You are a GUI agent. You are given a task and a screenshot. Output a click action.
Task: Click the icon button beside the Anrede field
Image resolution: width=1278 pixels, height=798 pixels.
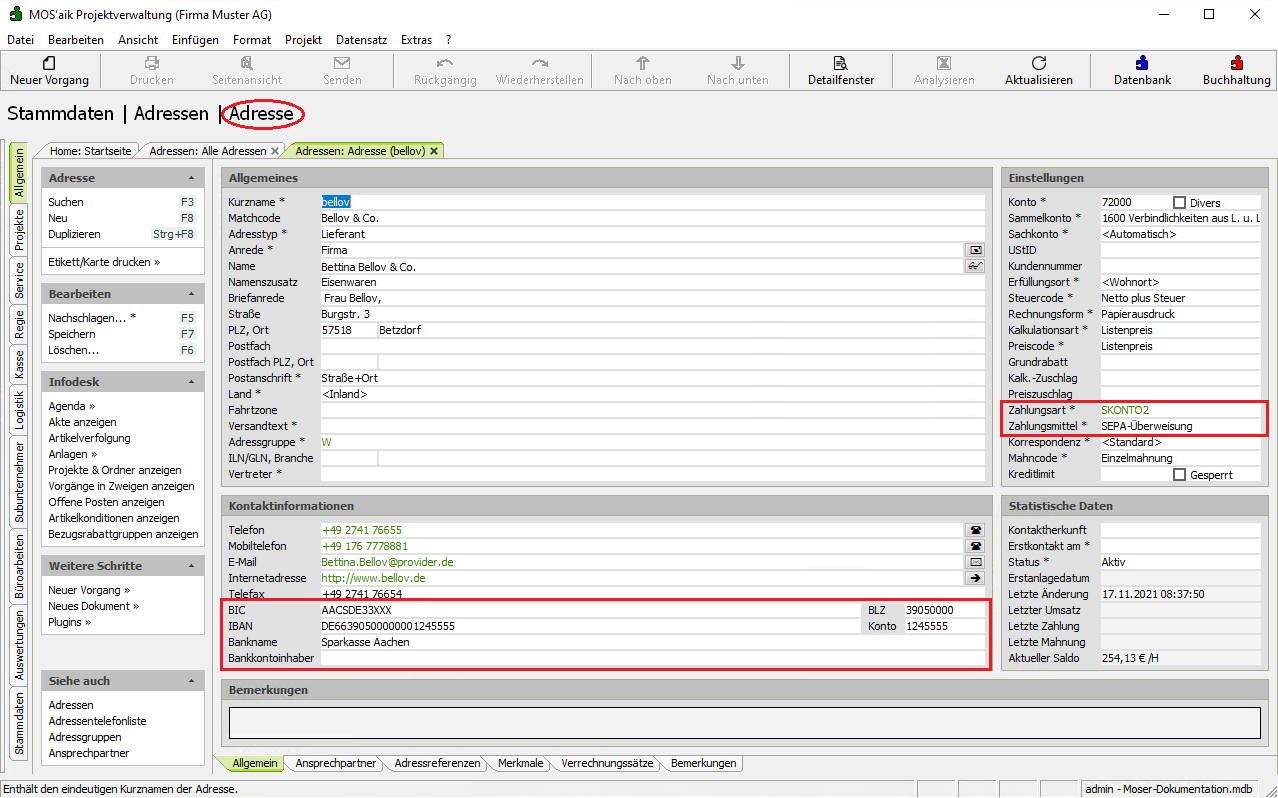[x=974, y=250]
